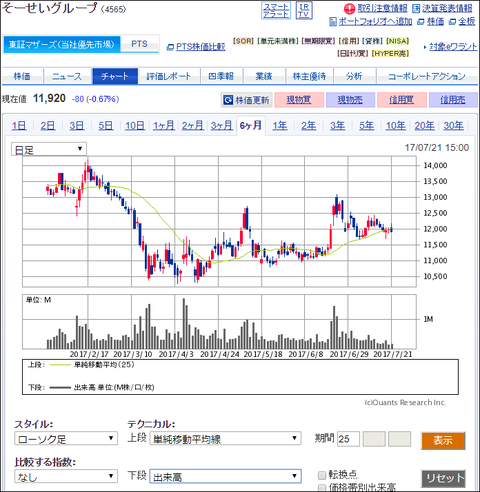Select the 1年 chart period

(280, 126)
